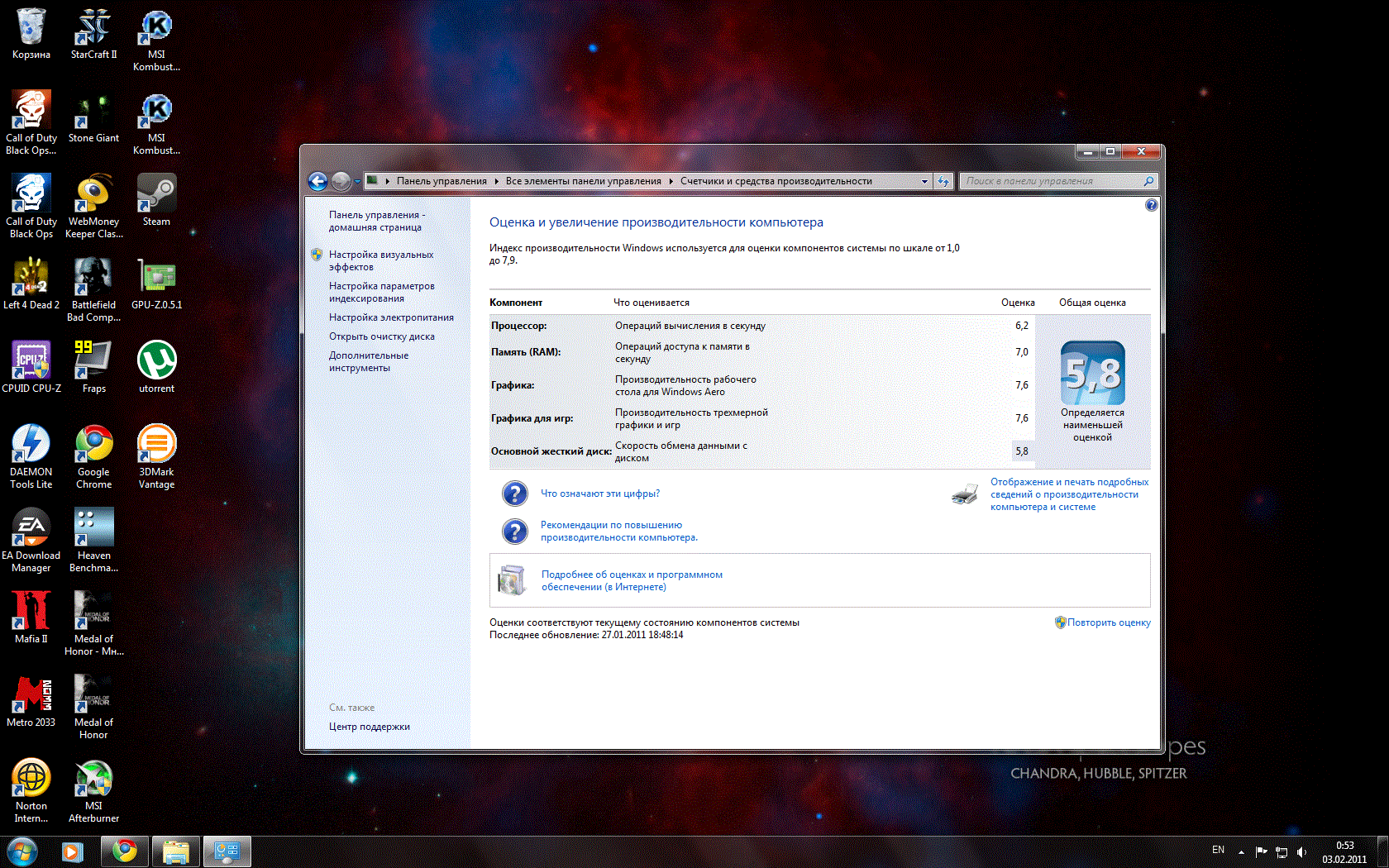Screen dimensions: 1389x868
Task: Open DAEMON Tools Lite shortcut
Action: [x=31, y=456]
